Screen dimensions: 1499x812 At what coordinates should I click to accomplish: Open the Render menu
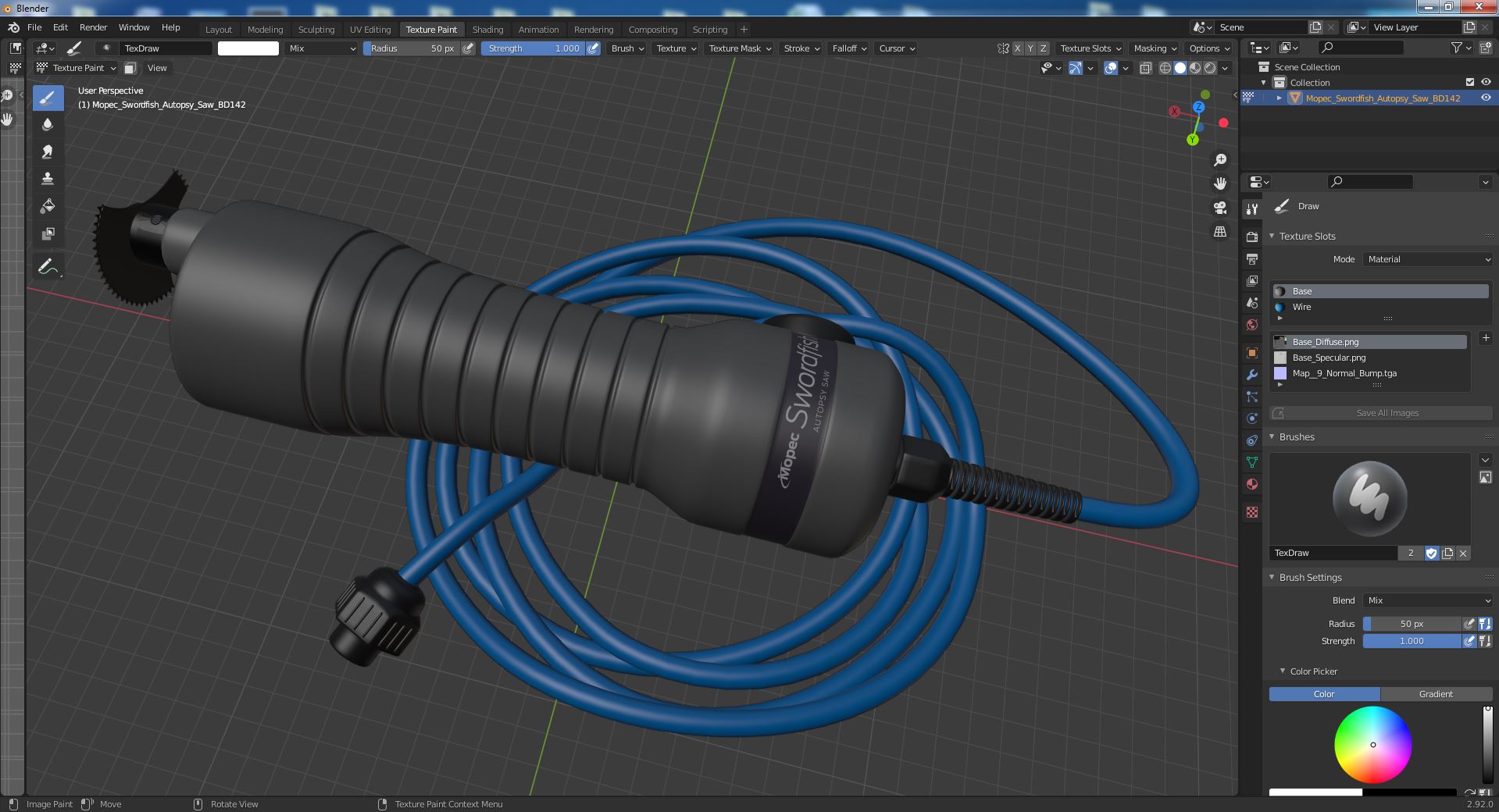[x=93, y=27]
